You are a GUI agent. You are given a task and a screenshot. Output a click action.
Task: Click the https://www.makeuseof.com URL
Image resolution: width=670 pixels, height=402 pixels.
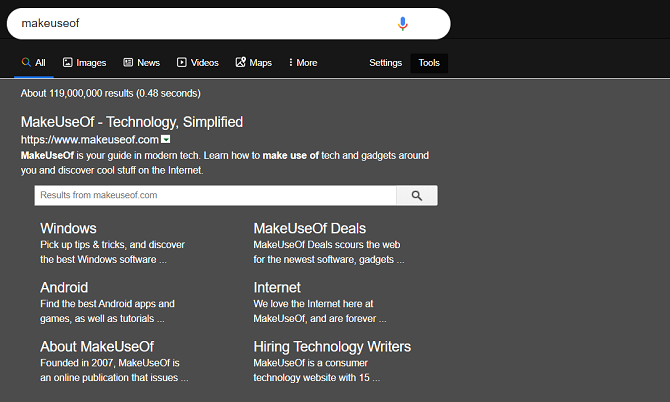tap(90, 140)
